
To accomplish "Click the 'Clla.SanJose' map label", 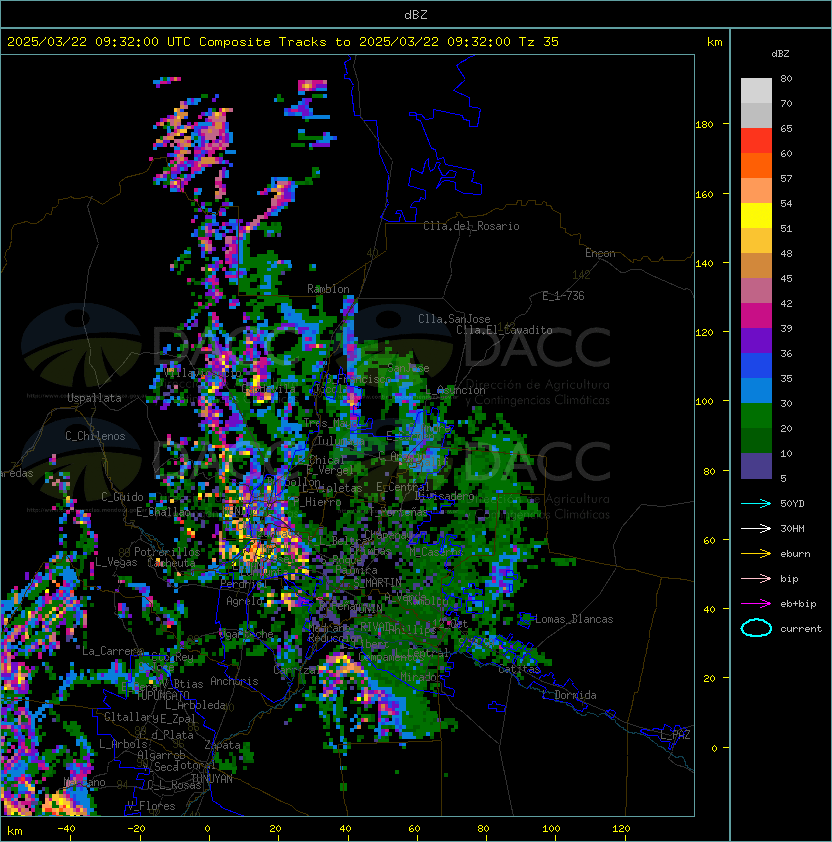I will click(454, 319).
